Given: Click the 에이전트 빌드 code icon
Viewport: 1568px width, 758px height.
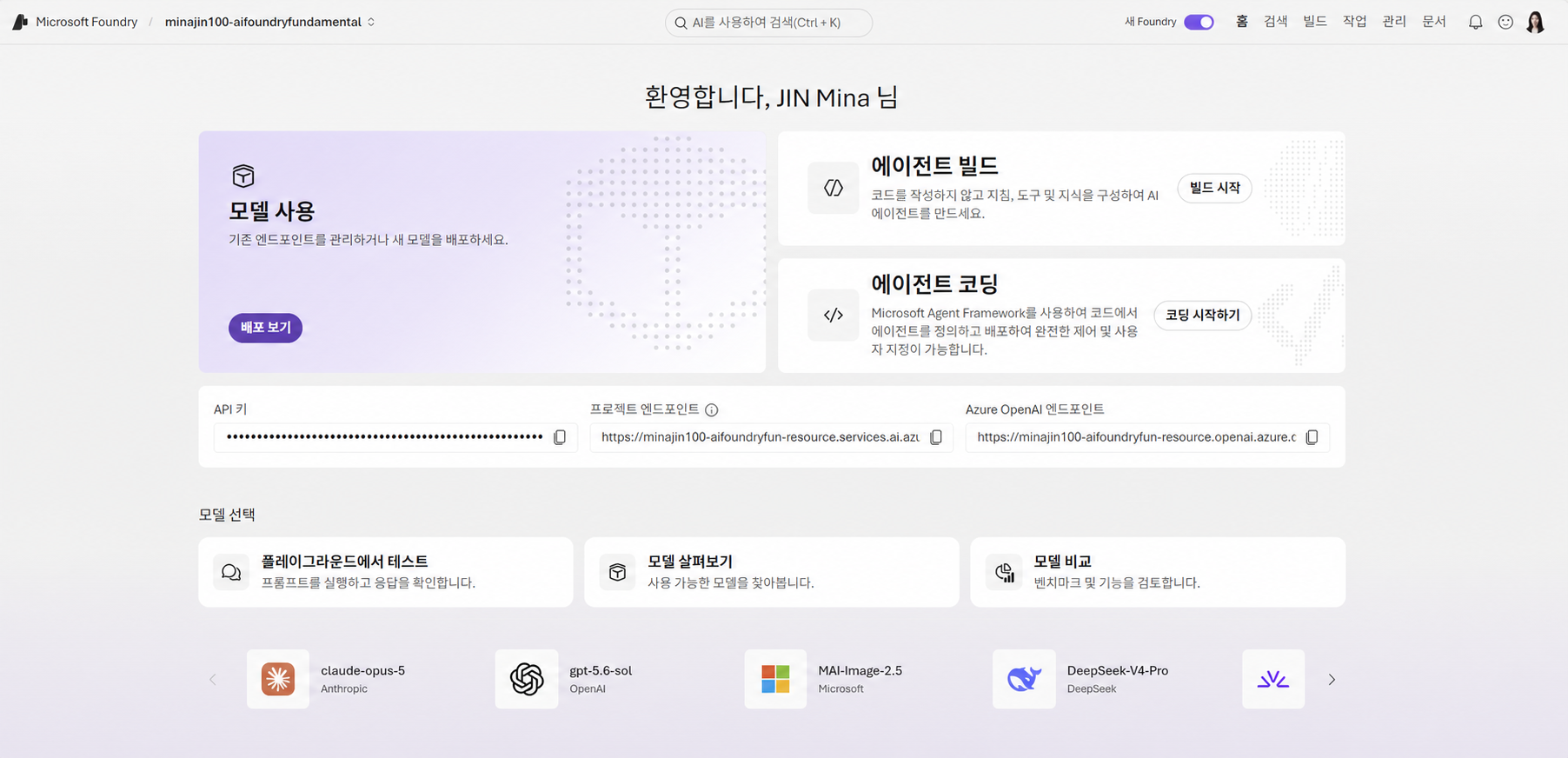Looking at the screenshot, I should [x=833, y=188].
